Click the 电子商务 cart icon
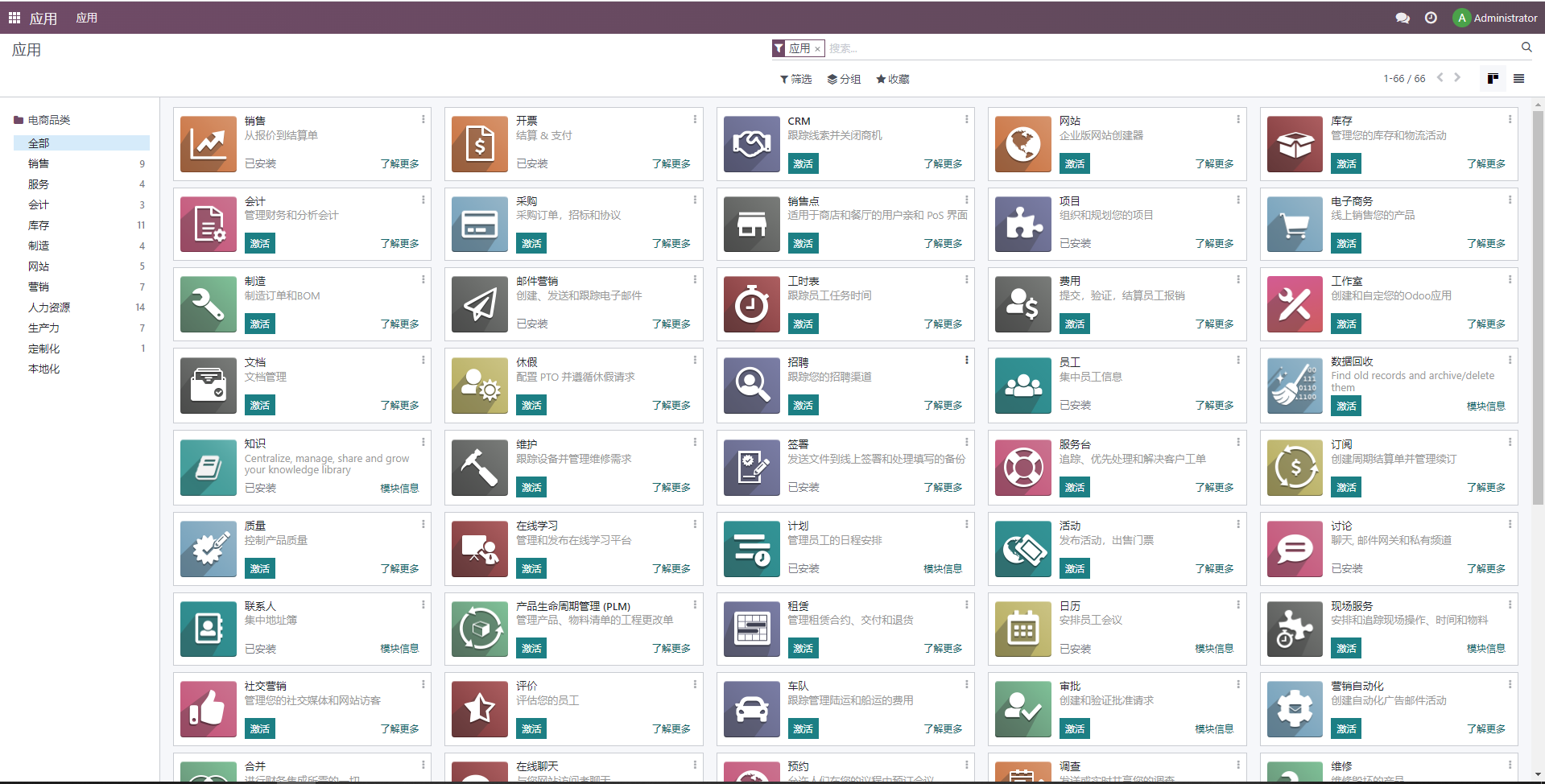The width and height of the screenshot is (1545, 784). click(x=1295, y=224)
